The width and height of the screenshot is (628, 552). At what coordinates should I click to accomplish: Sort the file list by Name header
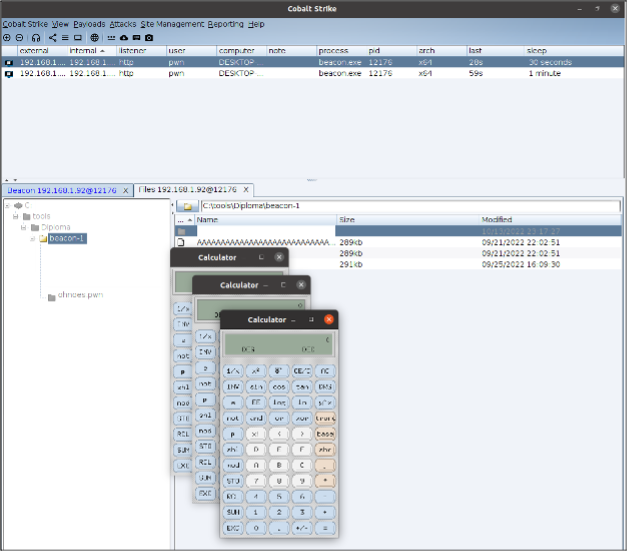265,220
